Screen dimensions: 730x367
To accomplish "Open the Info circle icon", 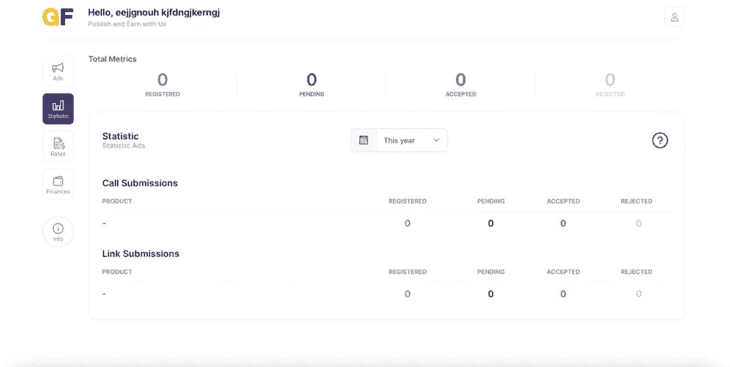I will point(58,231).
